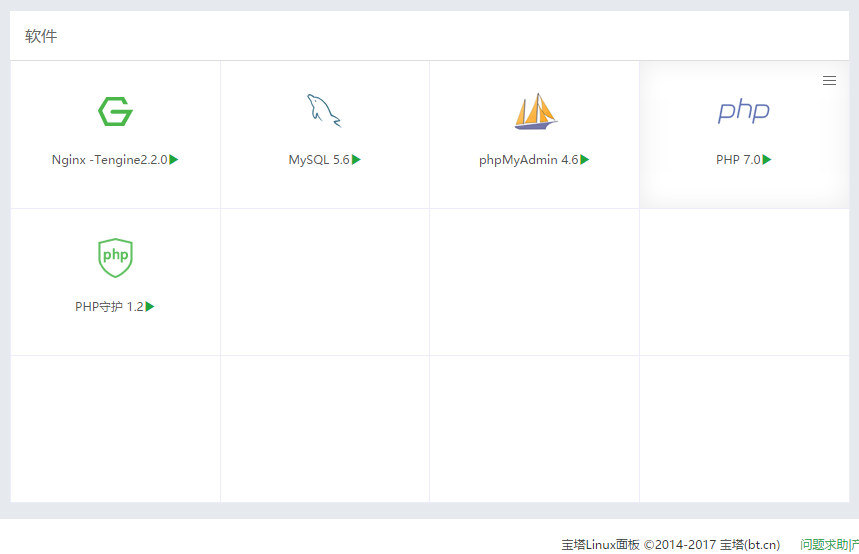
Task: Open phpMyAdmin 4.6 label
Action: click(x=529, y=159)
